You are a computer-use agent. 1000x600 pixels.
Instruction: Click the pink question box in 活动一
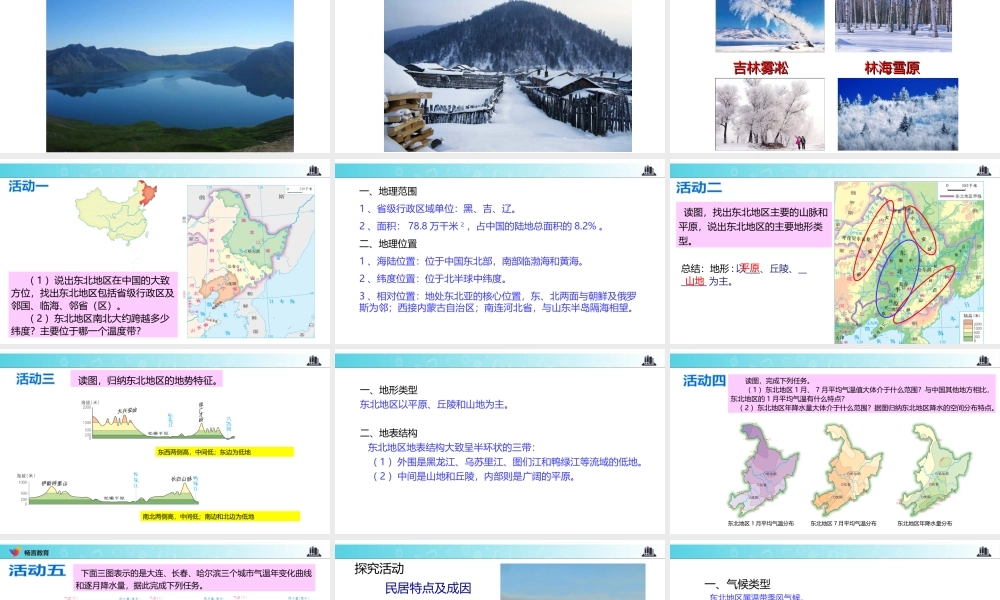[x=93, y=305]
